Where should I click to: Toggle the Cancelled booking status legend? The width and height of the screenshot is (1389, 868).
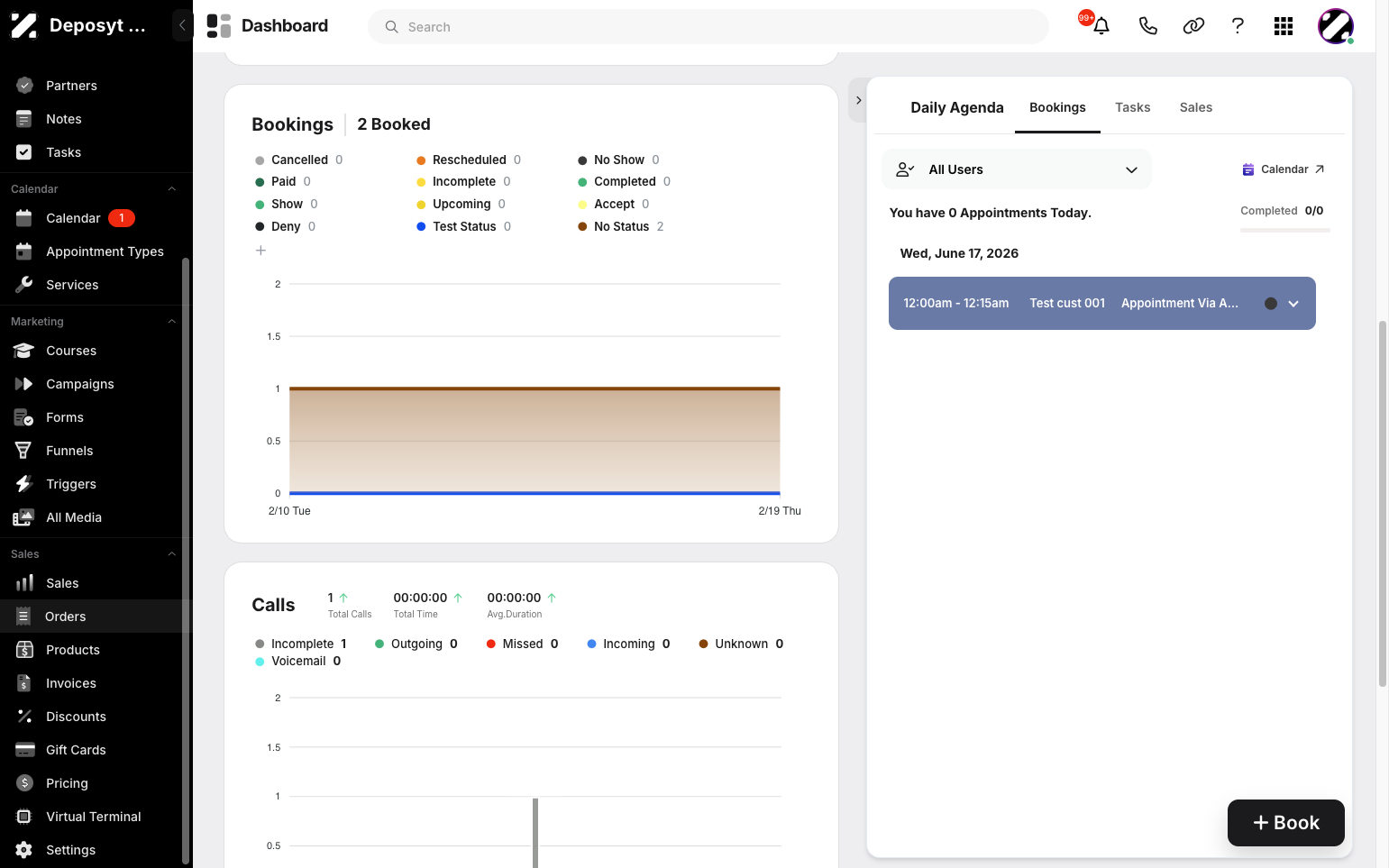[x=299, y=160]
